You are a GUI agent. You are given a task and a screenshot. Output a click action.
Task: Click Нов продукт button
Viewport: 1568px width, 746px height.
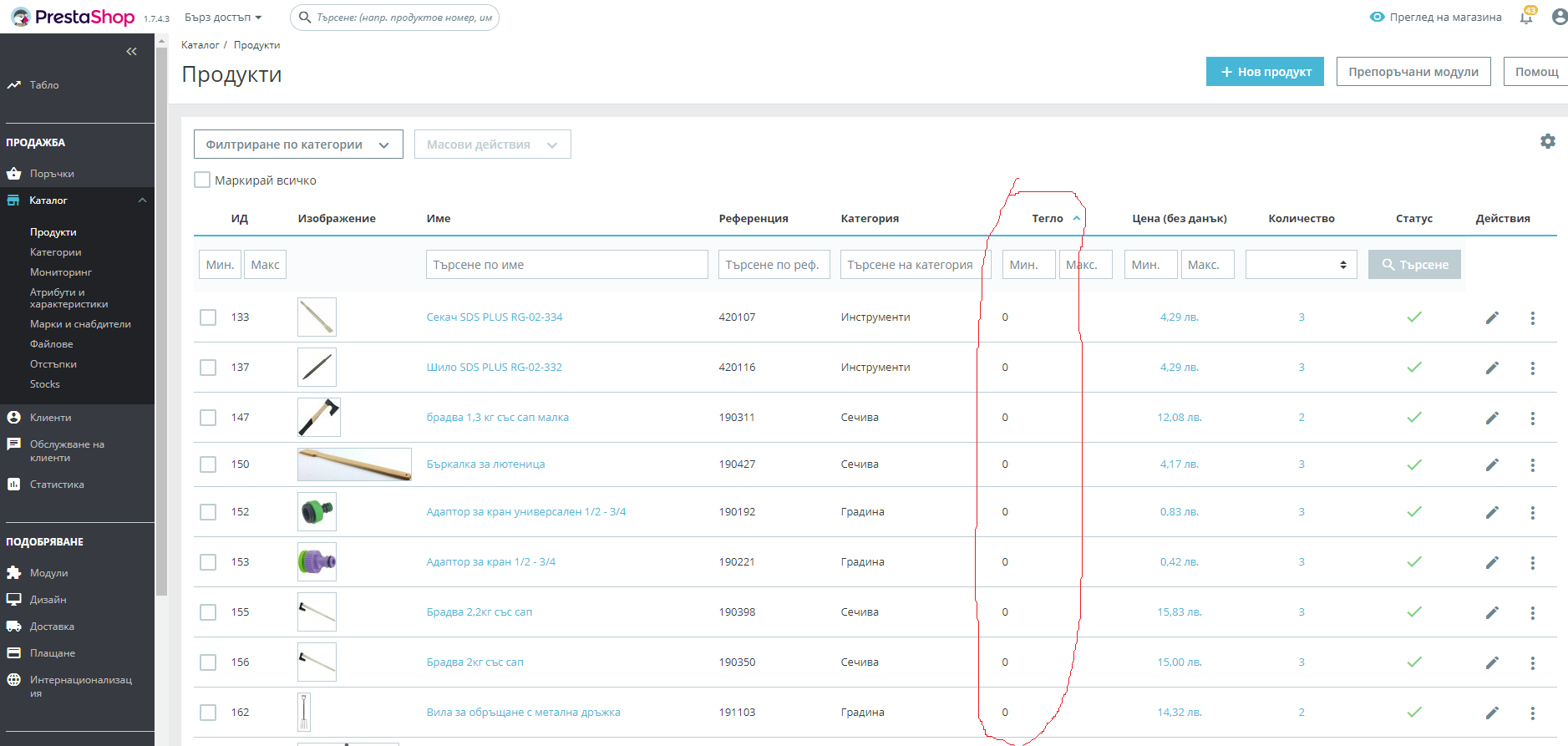click(1265, 72)
